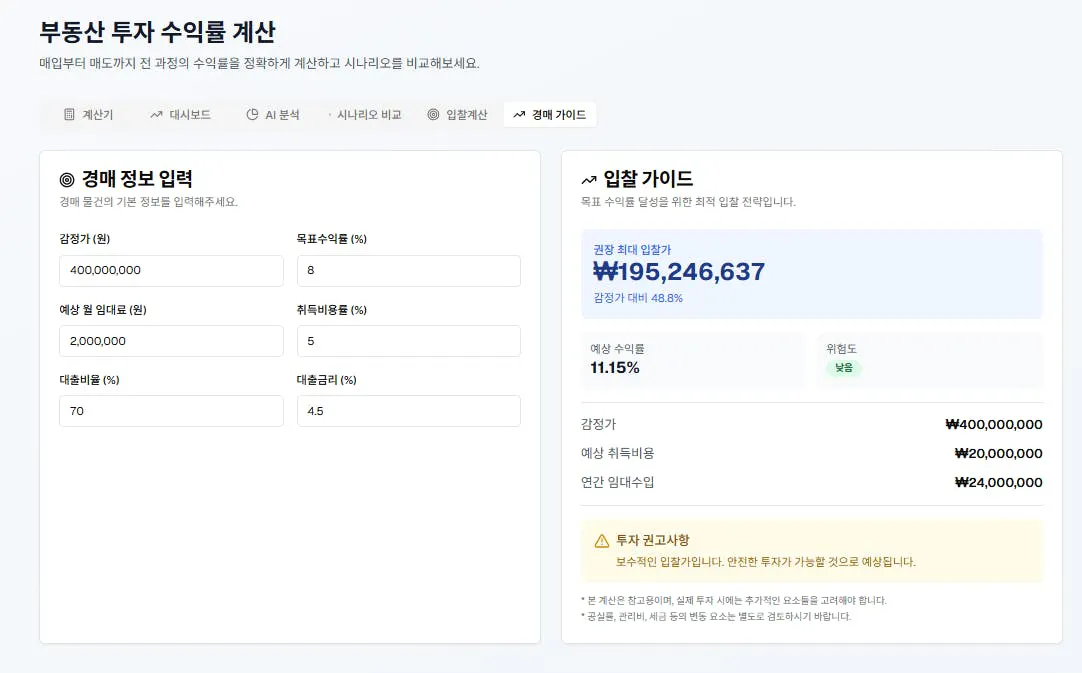Select the 시나리오 비교 tab
1082x673 pixels.
tap(366, 115)
